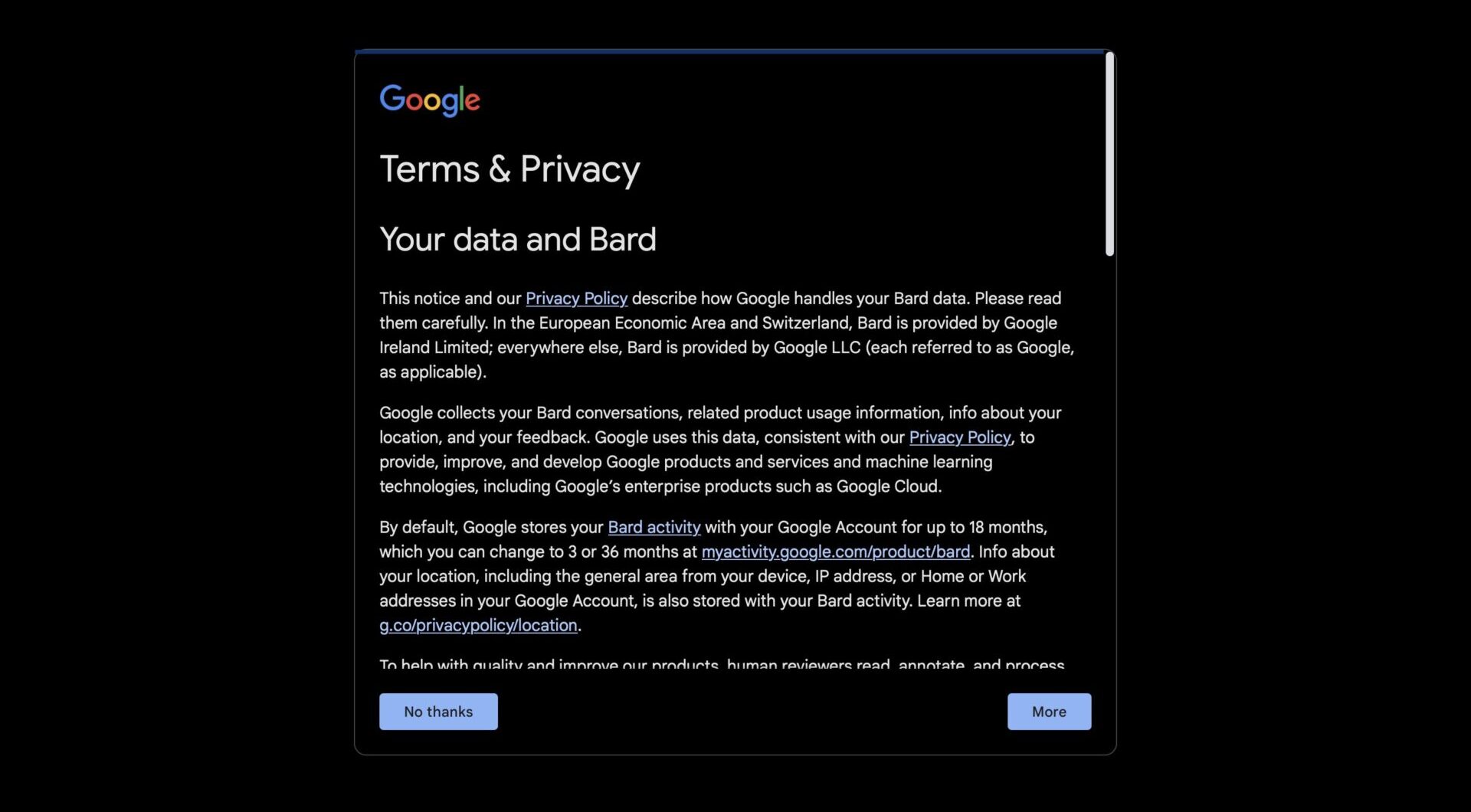
Task: Click the Terms & Privacy heading
Action: click(509, 169)
